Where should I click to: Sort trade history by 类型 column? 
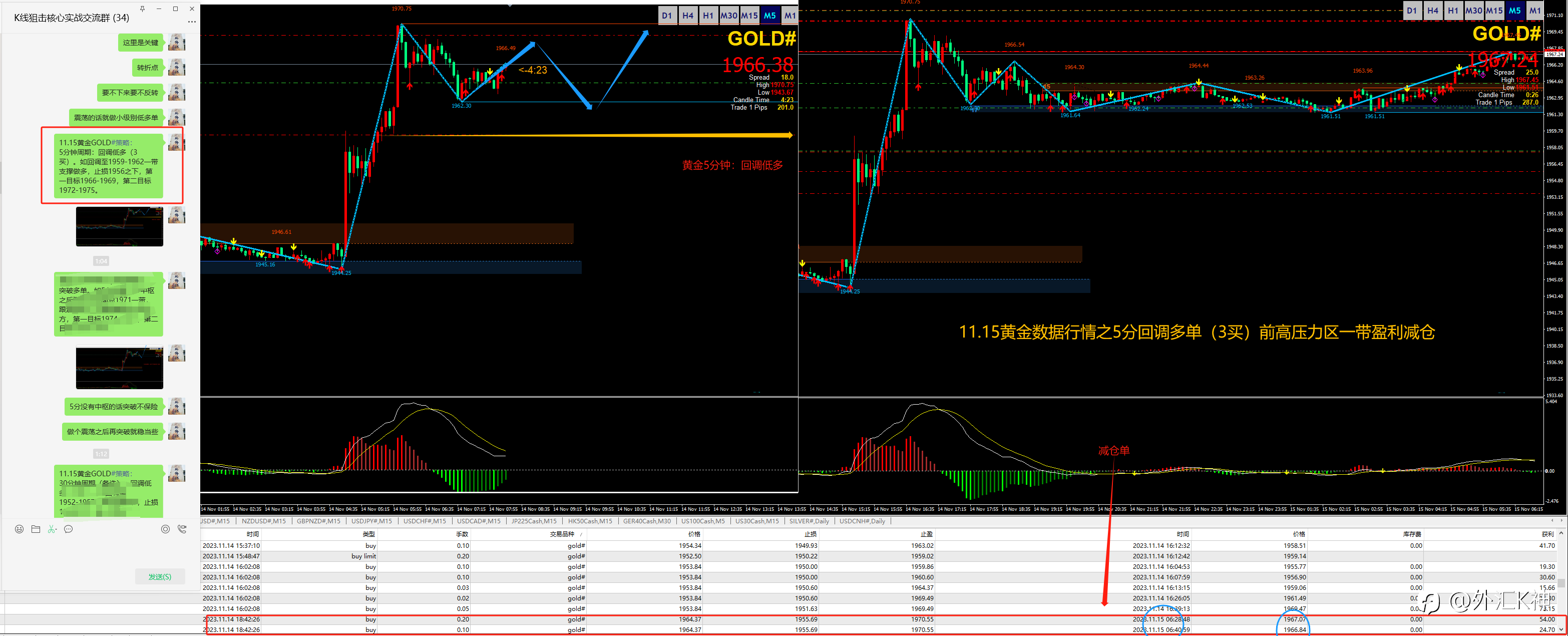click(x=319, y=534)
